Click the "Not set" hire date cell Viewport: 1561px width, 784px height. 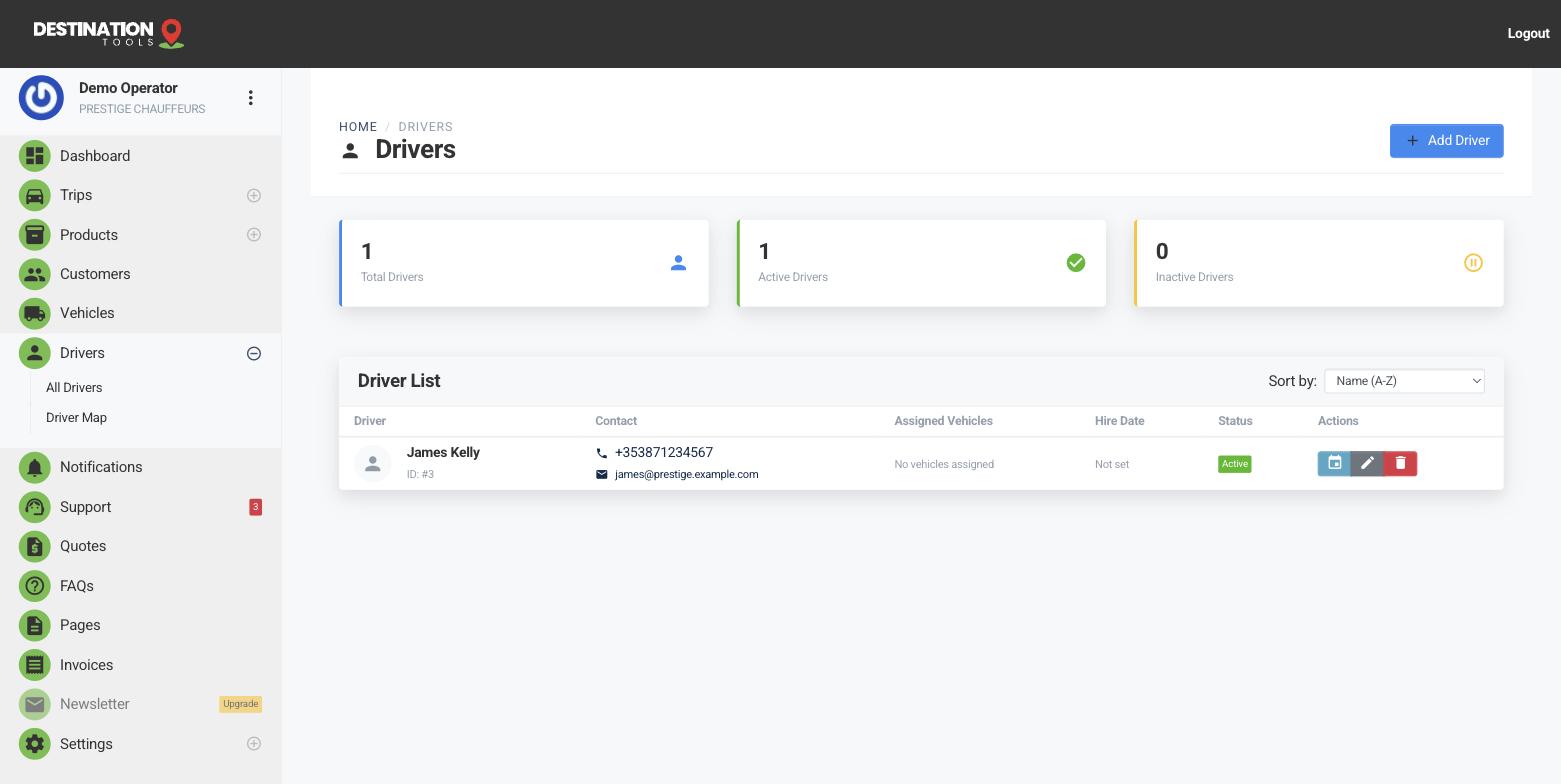pos(1112,464)
